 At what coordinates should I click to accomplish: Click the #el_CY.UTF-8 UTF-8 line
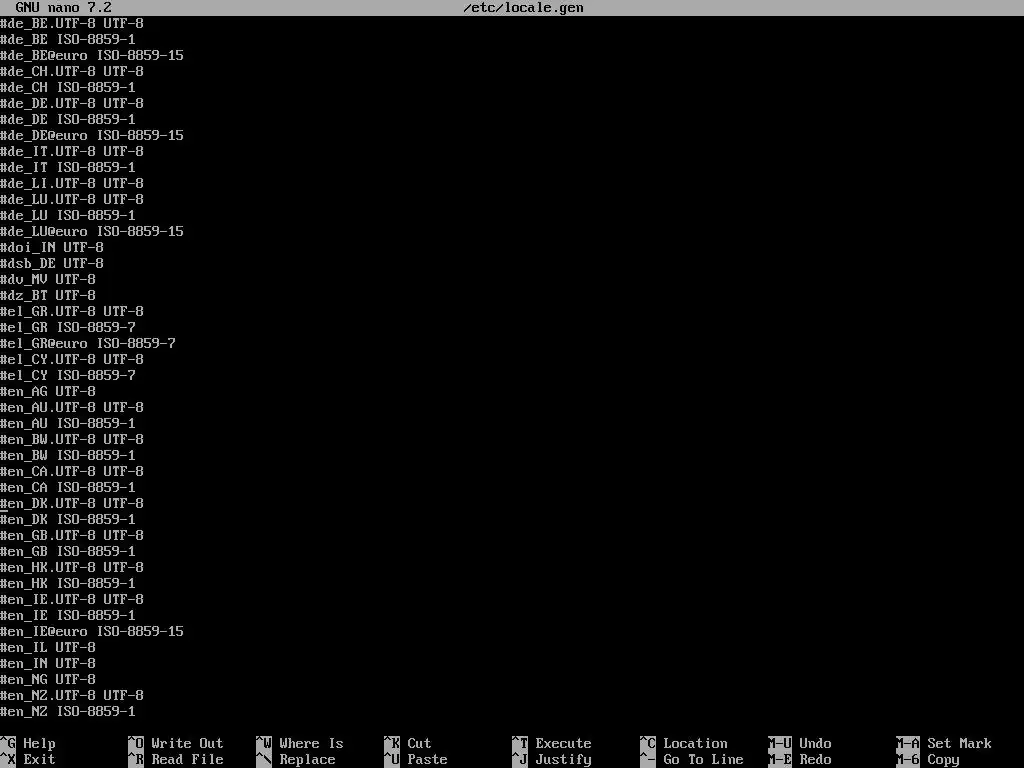pyautogui.click(x=72, y=359)
